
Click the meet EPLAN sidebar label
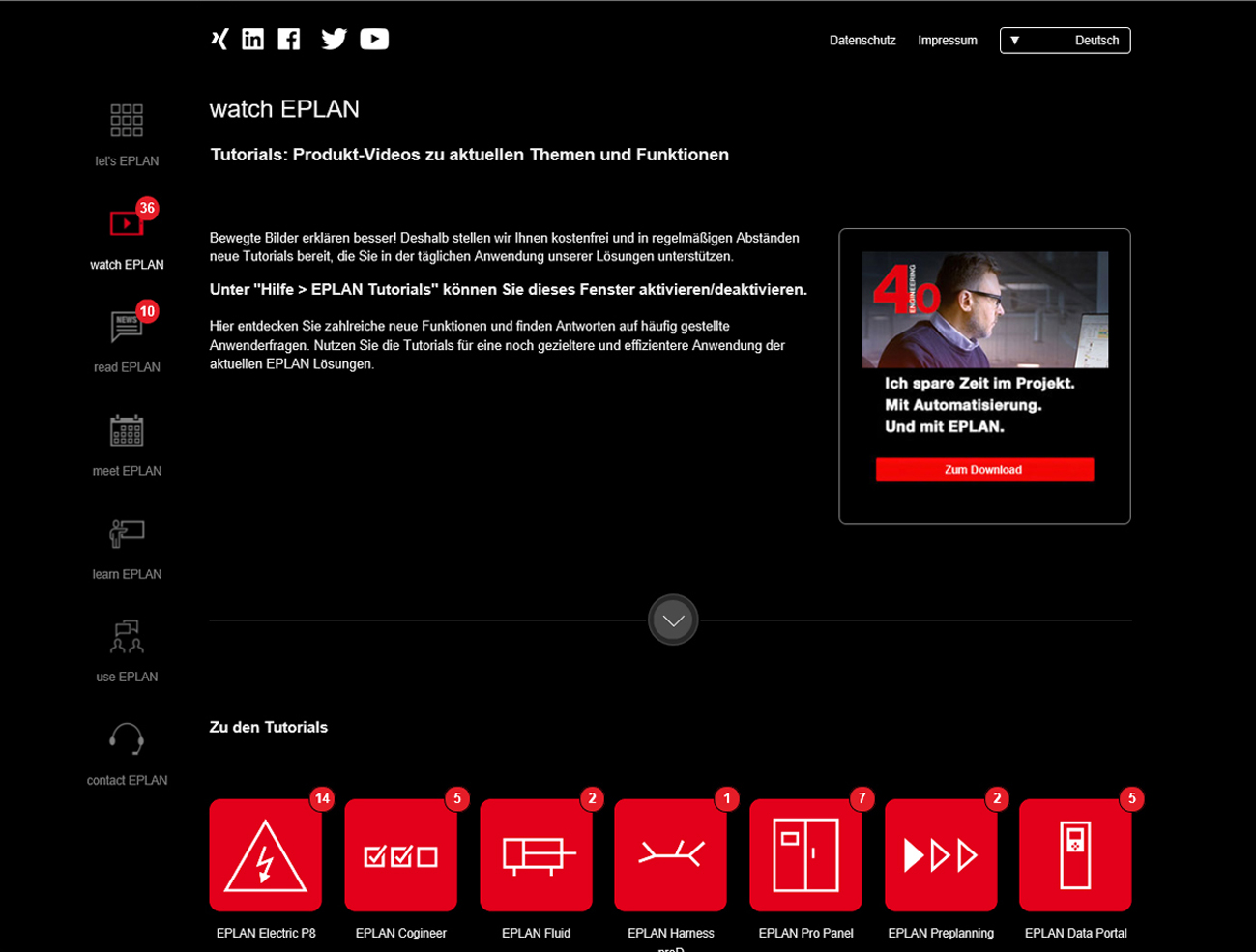[127, 471]
